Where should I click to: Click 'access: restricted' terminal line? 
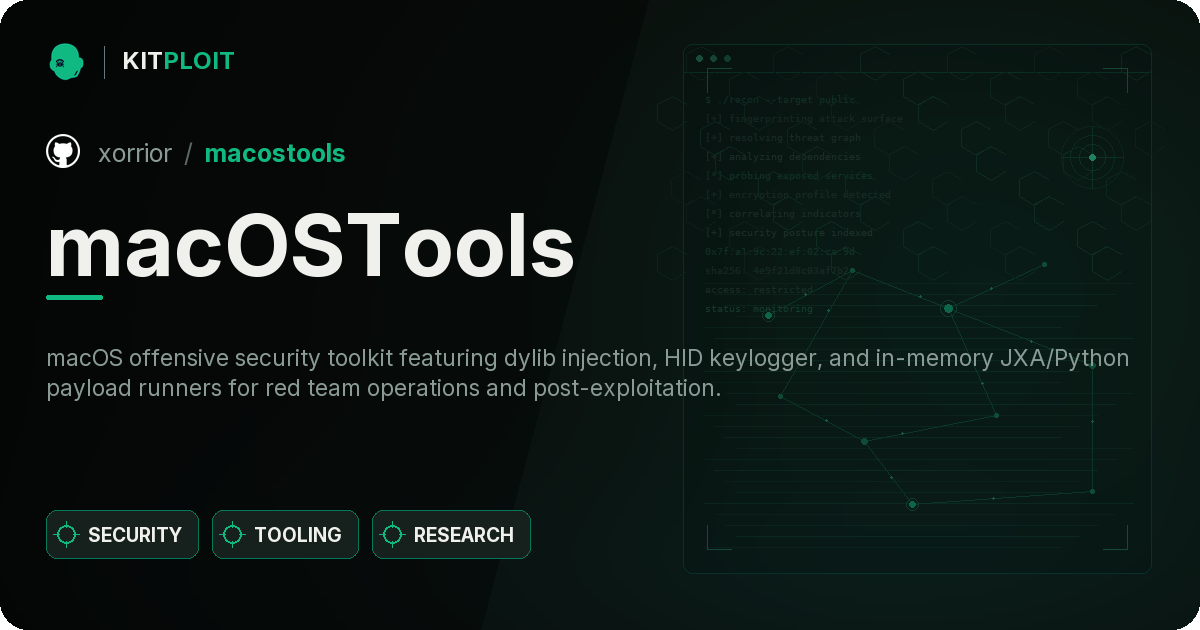[x=758, y=290]
